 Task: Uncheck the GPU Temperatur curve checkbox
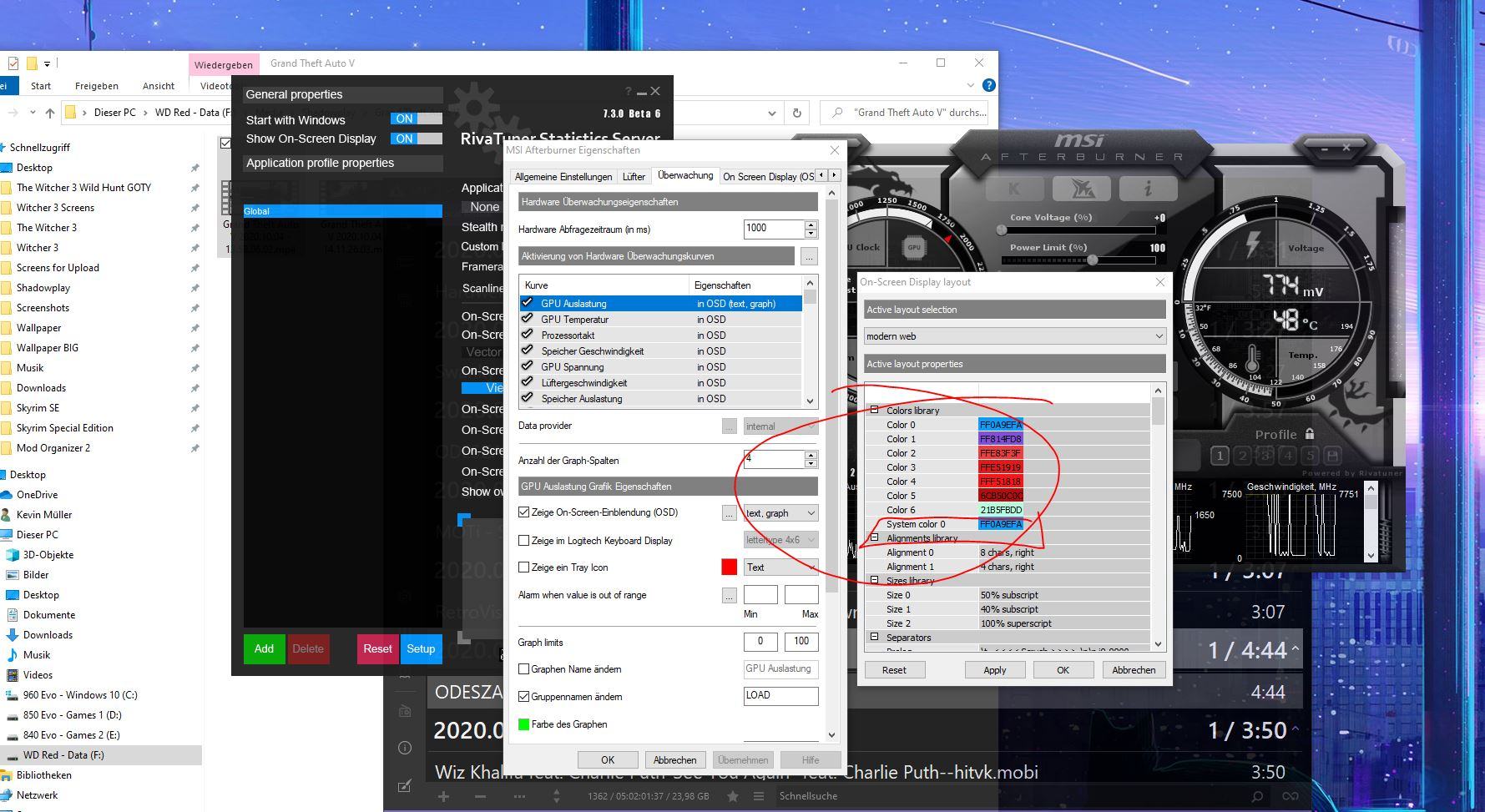(x=527, y=319)
